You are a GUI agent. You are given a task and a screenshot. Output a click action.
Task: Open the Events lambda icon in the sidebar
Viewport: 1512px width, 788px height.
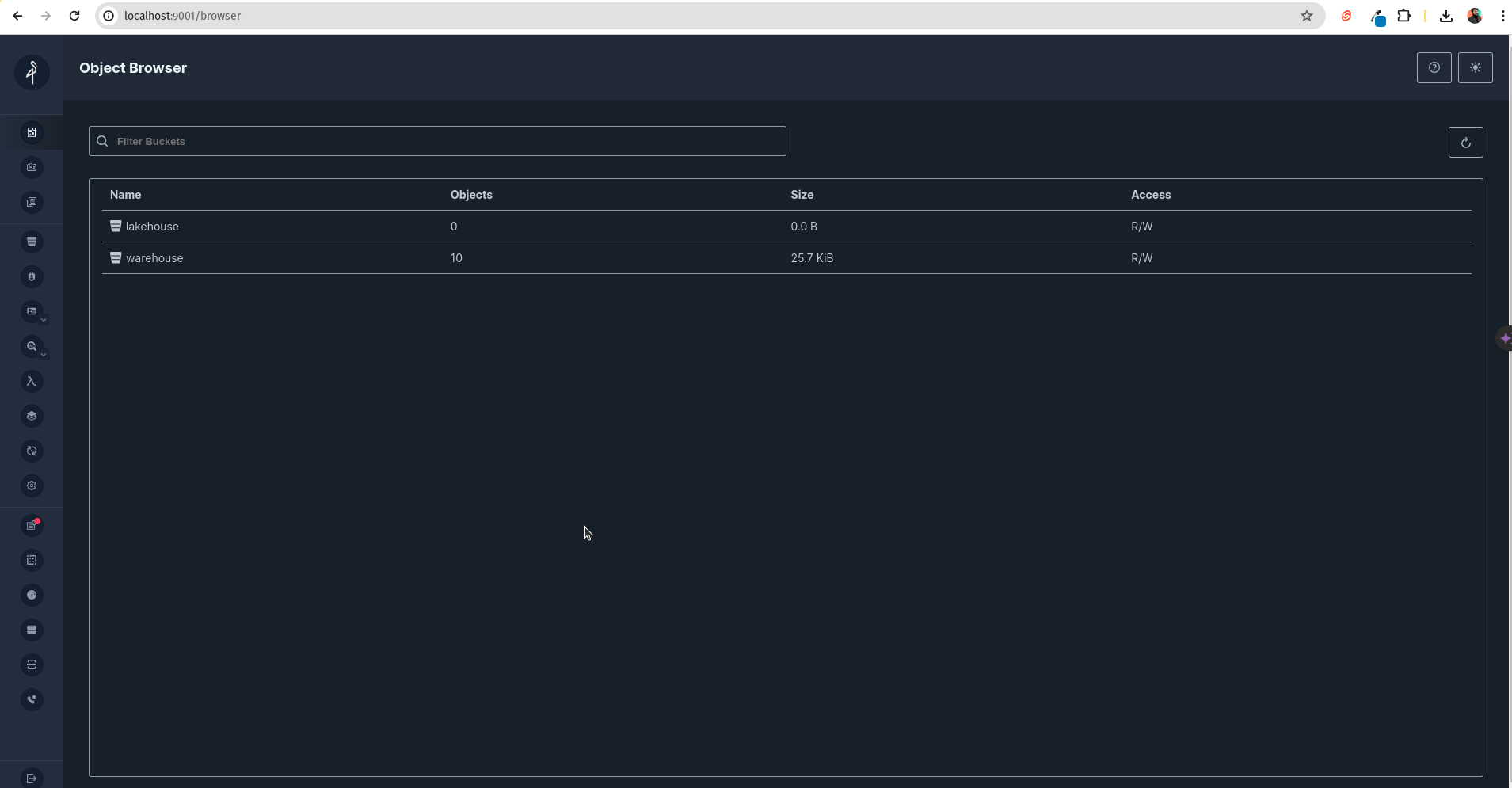(32, 382)
